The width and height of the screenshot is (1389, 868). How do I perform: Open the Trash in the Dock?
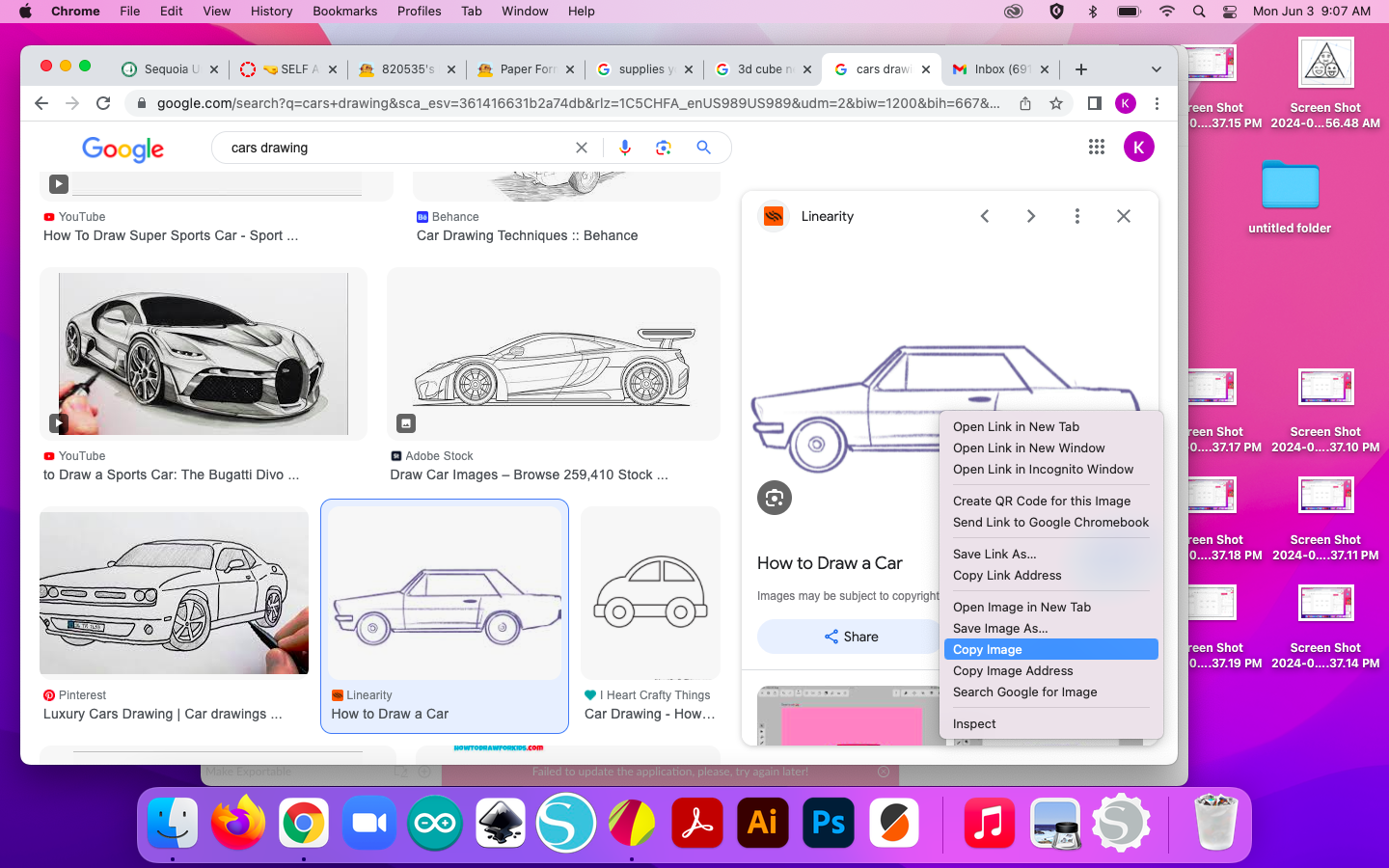pyautogui.click(x=1215, y=822)
